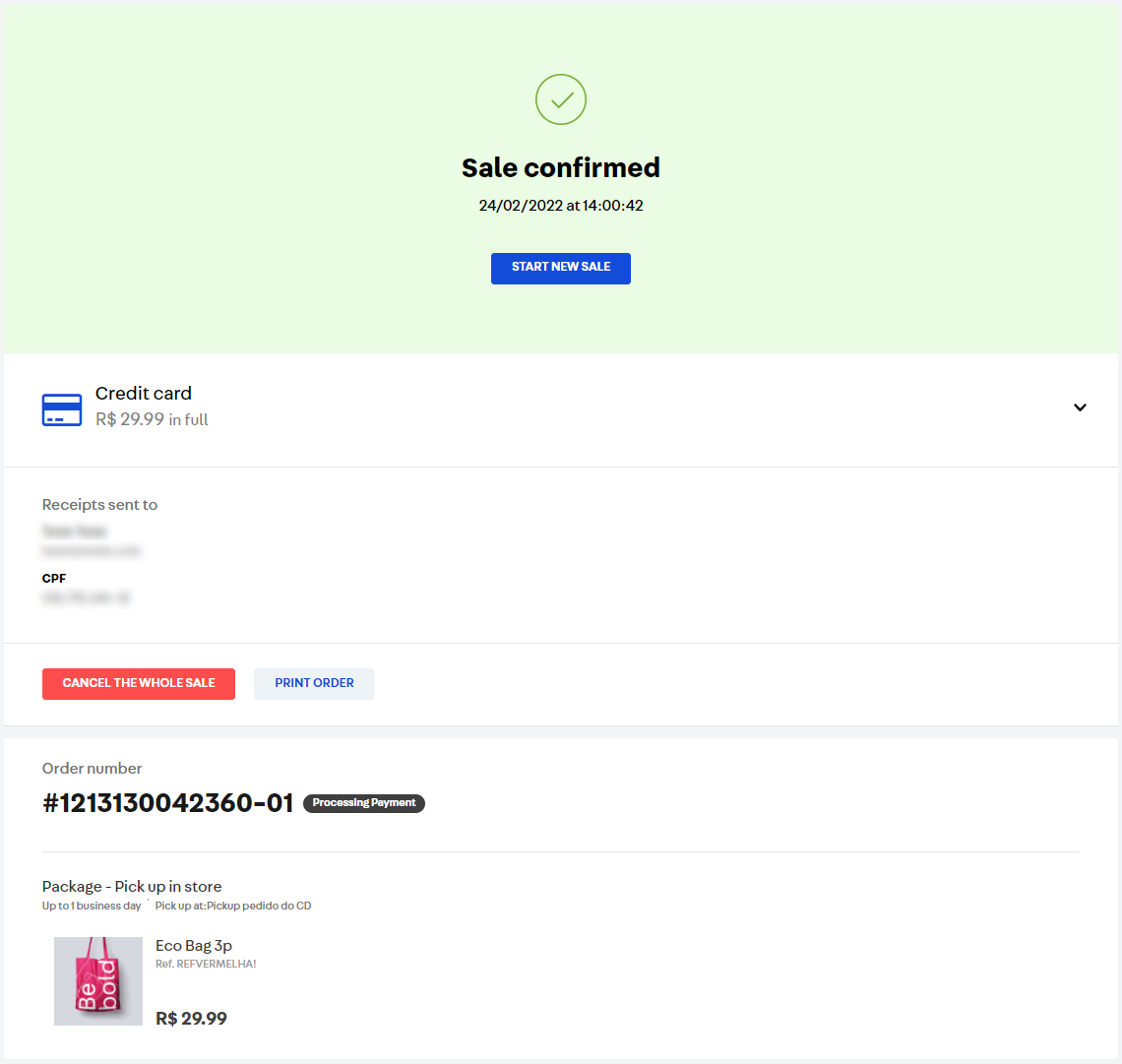Screen dimensions: 1122x1064
Task: Click the green checkmark confirmation icon
Action: pyautogui.click(x=561, y=99)
